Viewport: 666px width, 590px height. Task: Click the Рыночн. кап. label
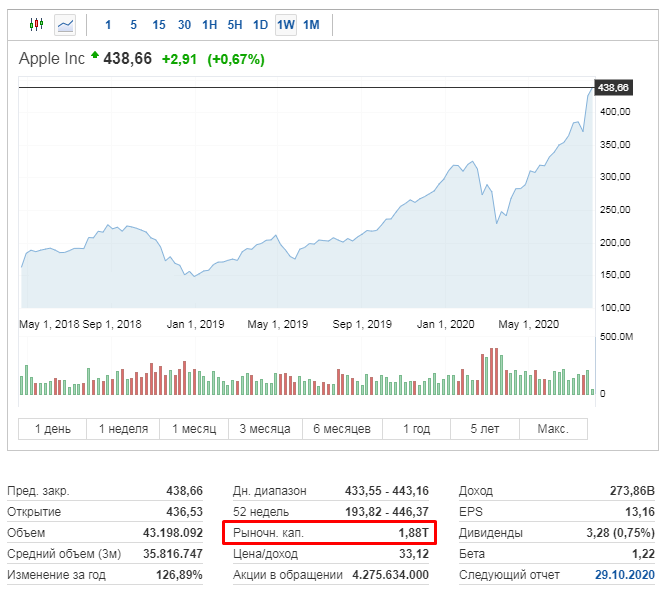[268, 533]
